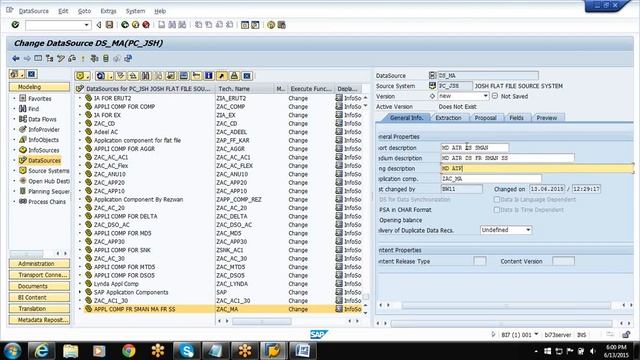Click the Modeling button

39,87
